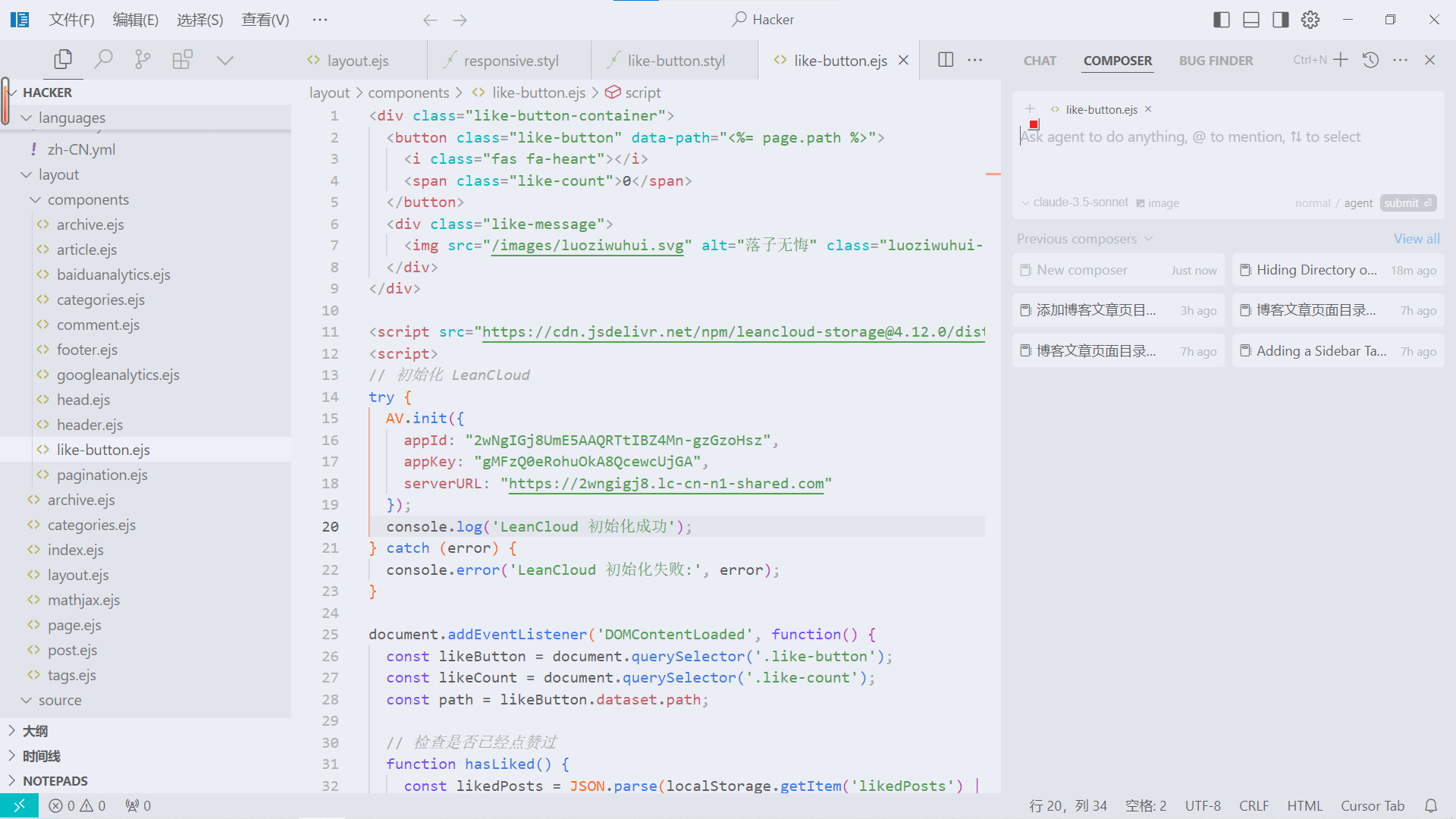The image size is (1456, 819).
Task: Click the View all link
Action: click(x=1416, y=239)
